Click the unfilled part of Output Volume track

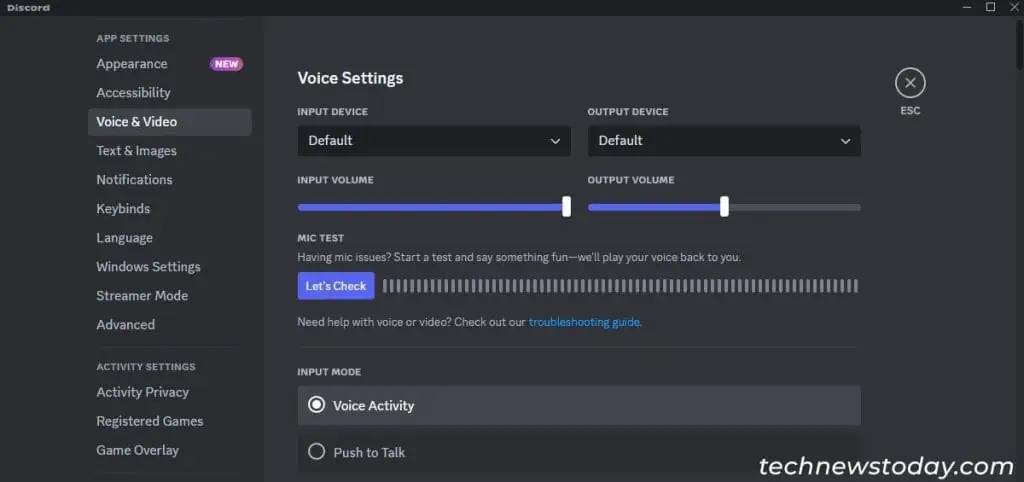tap(795, 207)
